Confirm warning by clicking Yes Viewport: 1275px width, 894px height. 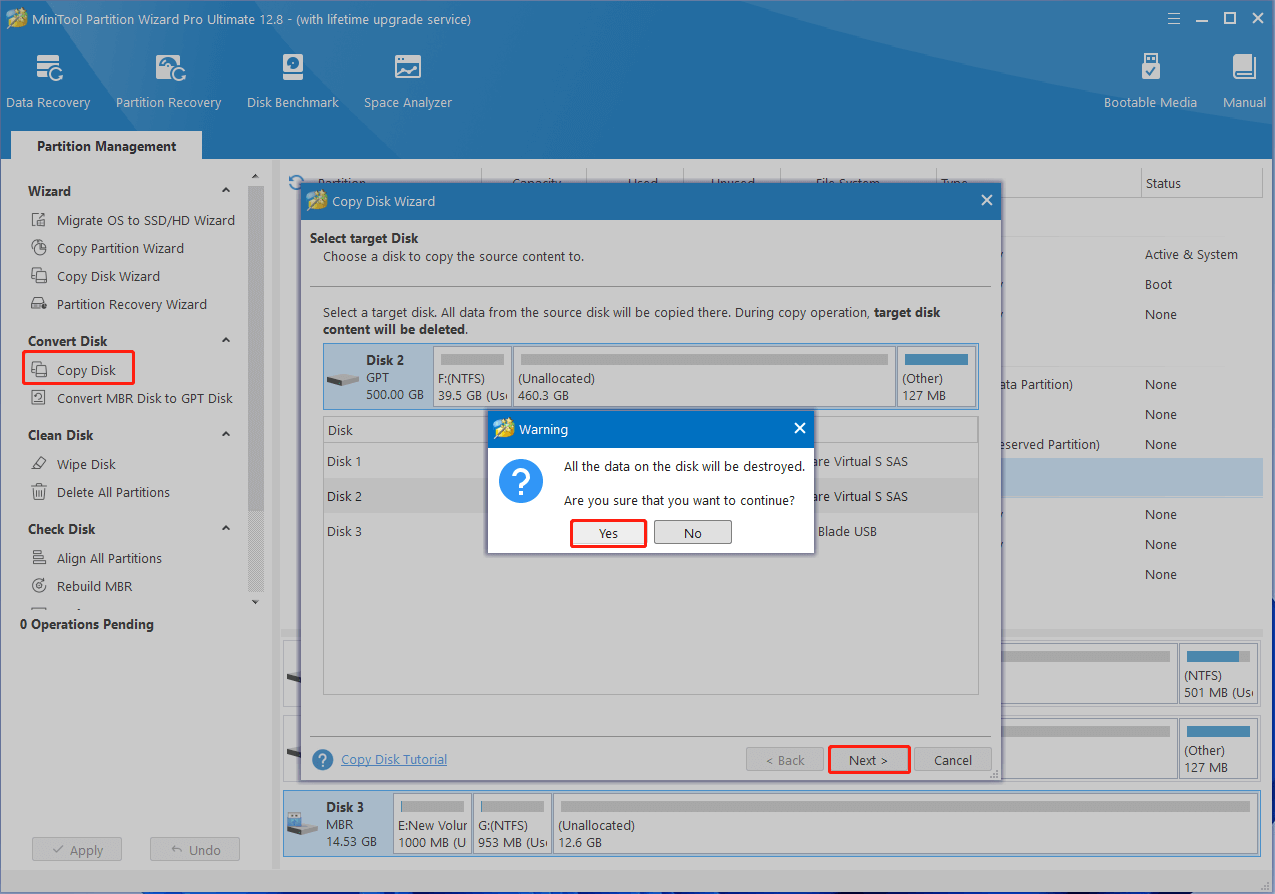608,533
